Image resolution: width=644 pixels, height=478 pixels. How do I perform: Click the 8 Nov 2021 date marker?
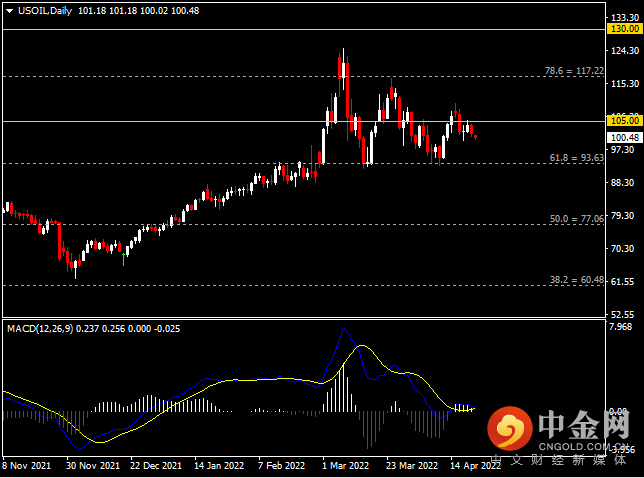(29, 465)
